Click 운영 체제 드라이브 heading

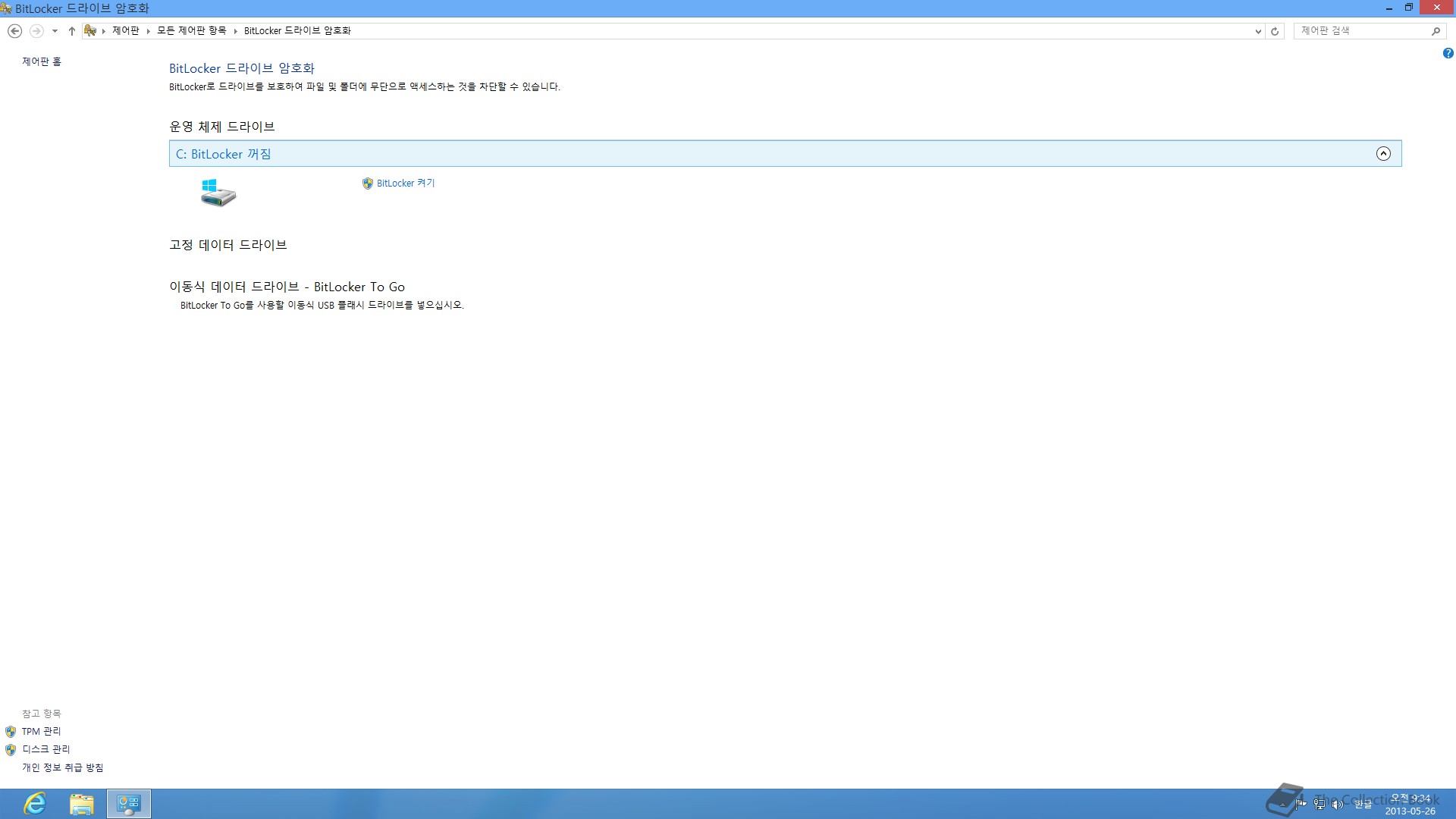(221, 127)
